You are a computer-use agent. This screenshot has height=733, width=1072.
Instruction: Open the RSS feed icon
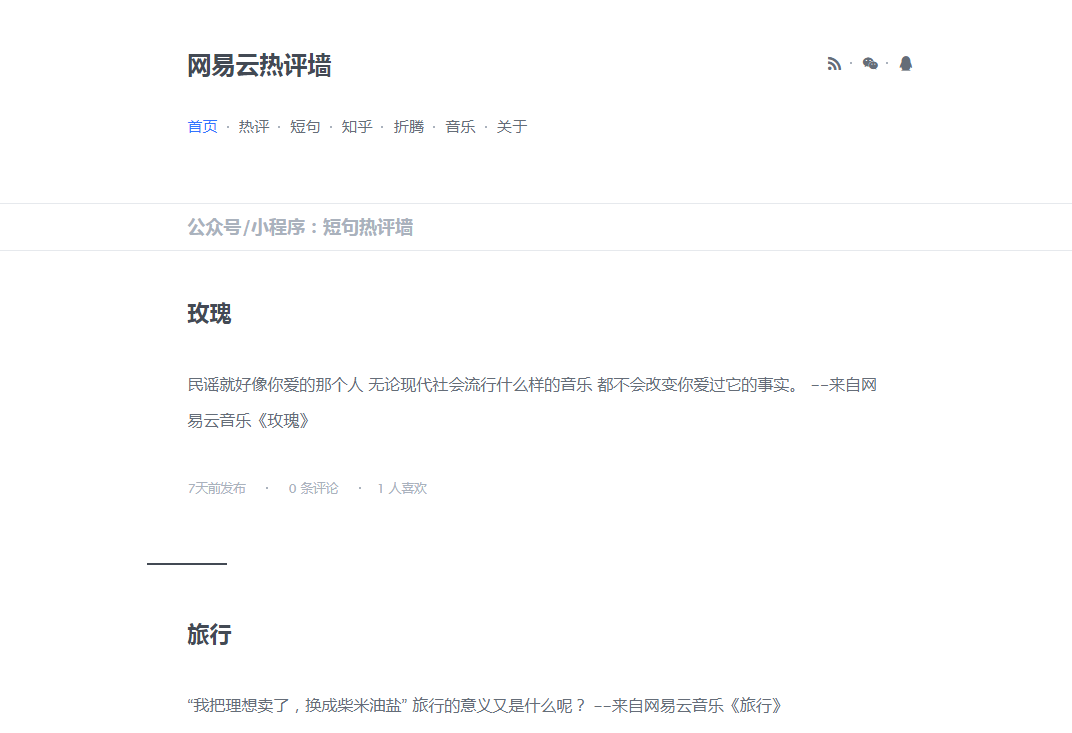coord(833,64)
